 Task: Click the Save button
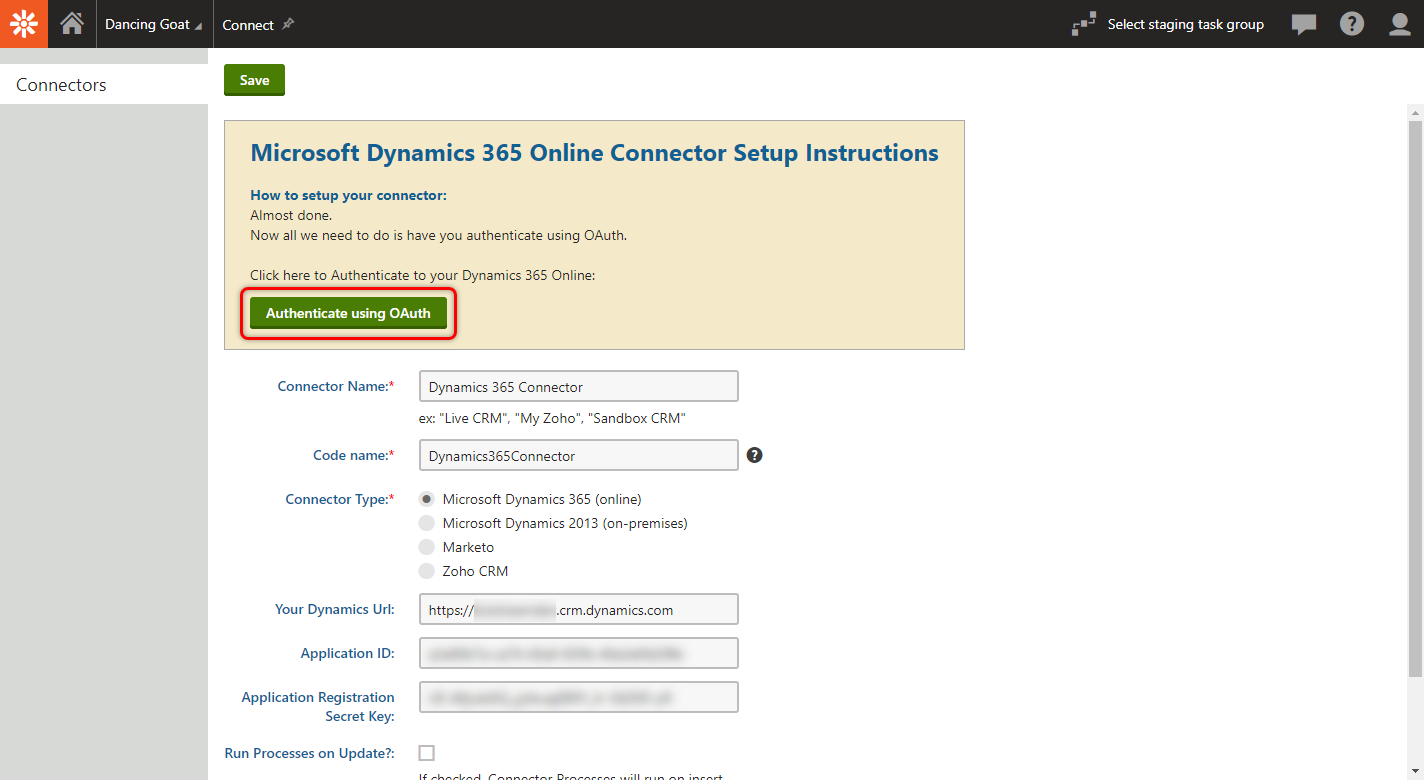[x=254, y=80]
